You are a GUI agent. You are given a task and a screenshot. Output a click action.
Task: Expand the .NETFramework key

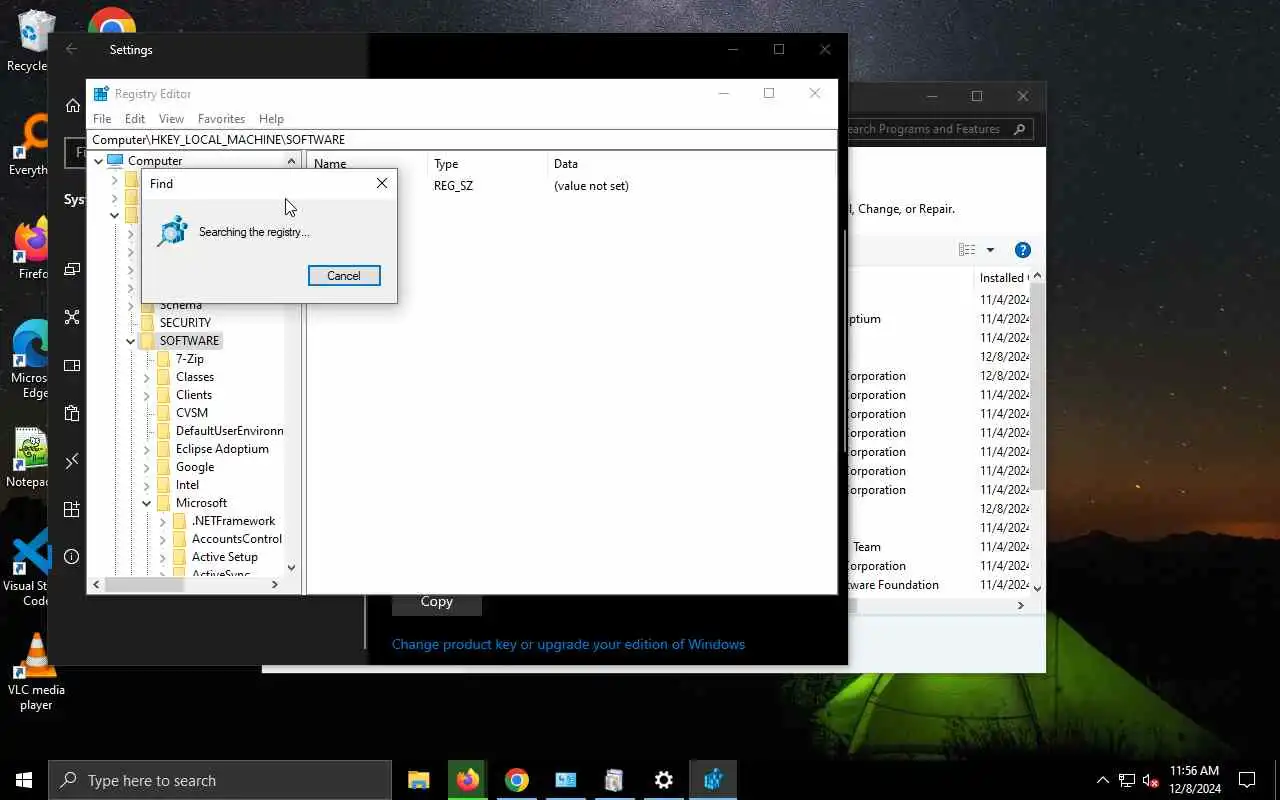click(x=162, y=521)
